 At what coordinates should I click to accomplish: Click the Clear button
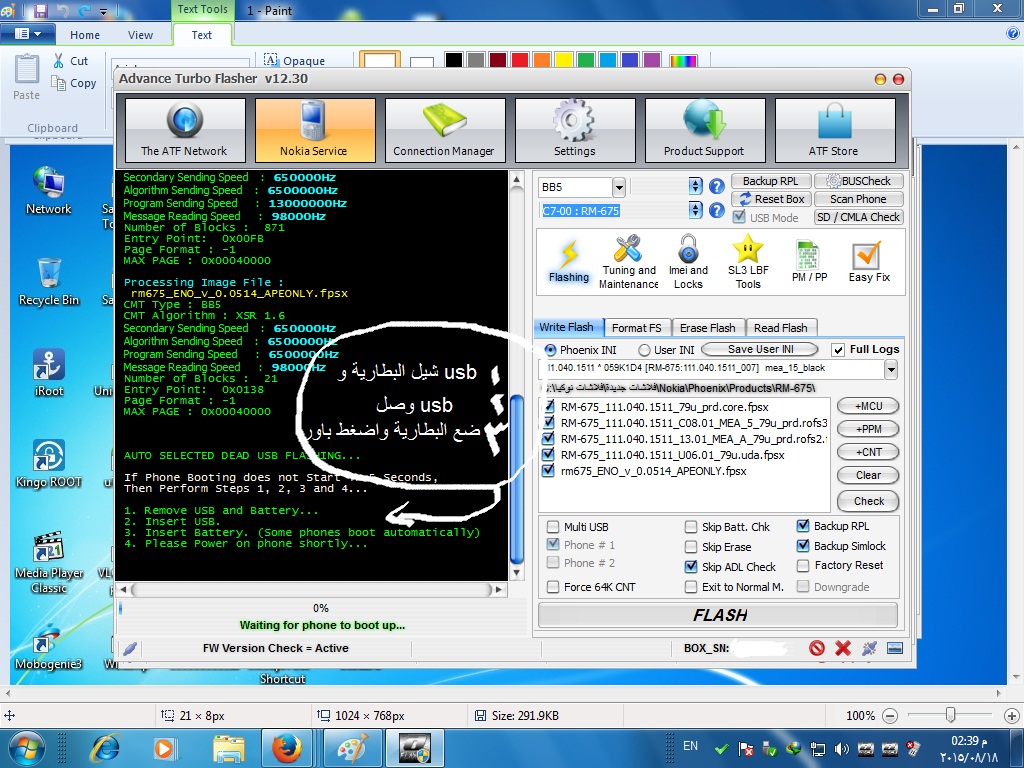point(868,475)
